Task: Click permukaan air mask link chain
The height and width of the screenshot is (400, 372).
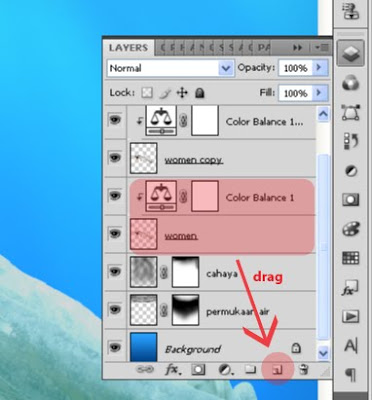Action: tap(164, 311)
